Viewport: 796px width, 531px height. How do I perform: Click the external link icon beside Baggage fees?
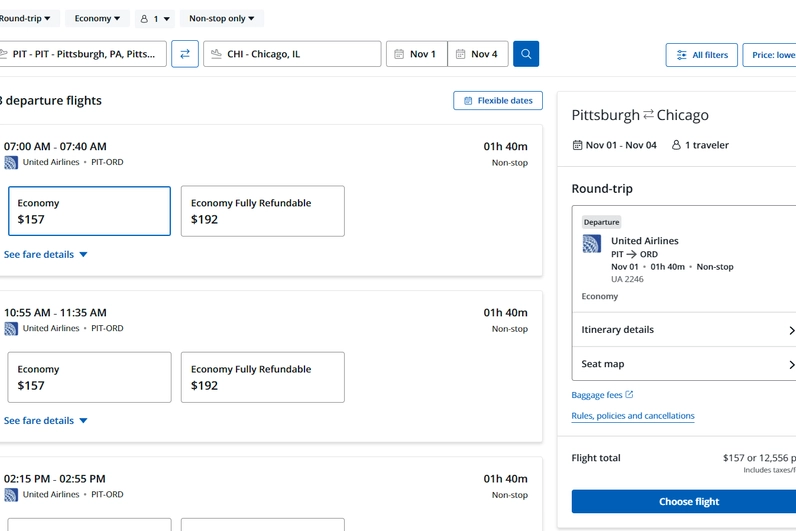(629, 394)
